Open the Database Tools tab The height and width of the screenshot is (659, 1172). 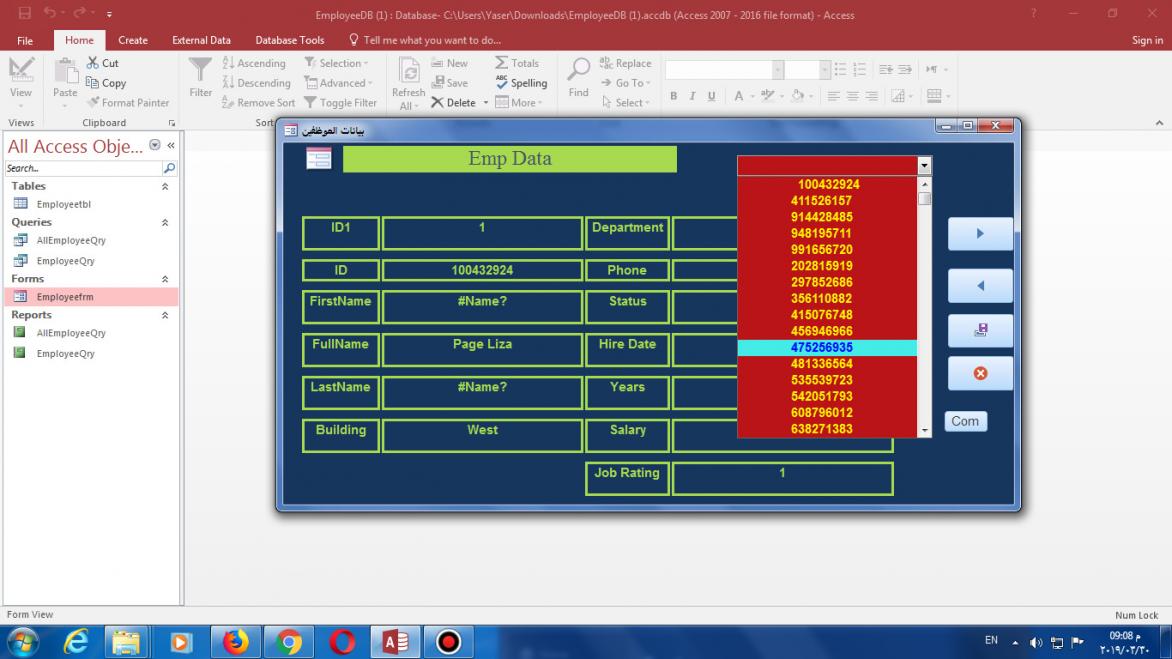coord(289,40)
